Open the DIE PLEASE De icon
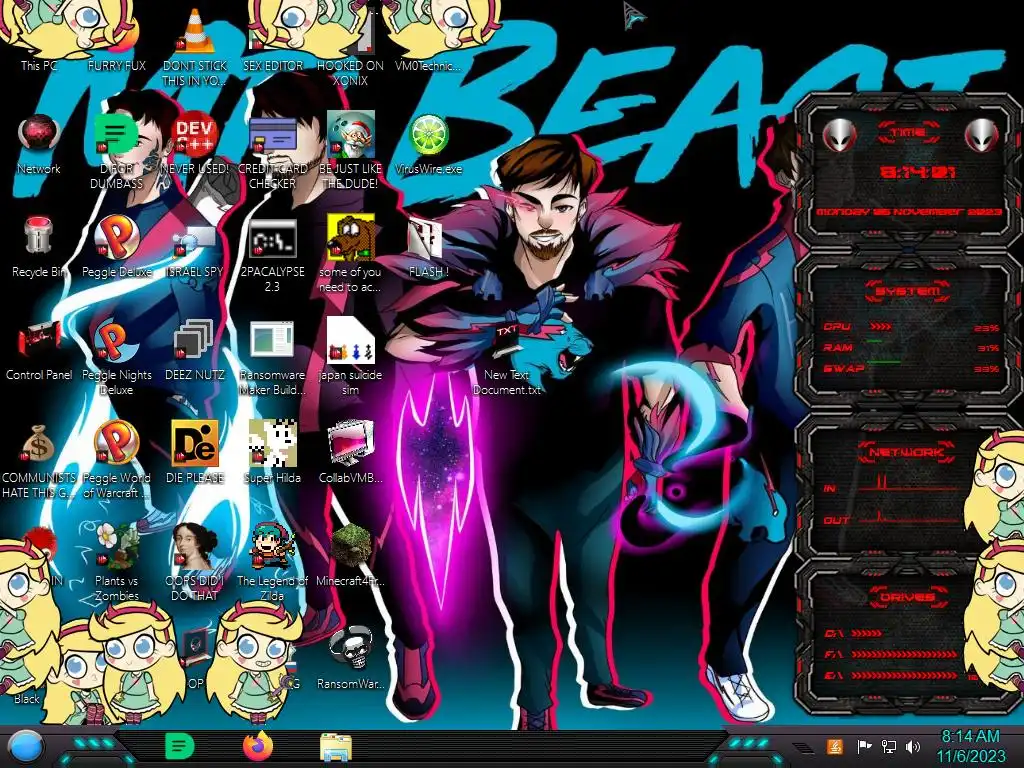Viewport: 1024px width, 768px height. [x=195, y=452]
